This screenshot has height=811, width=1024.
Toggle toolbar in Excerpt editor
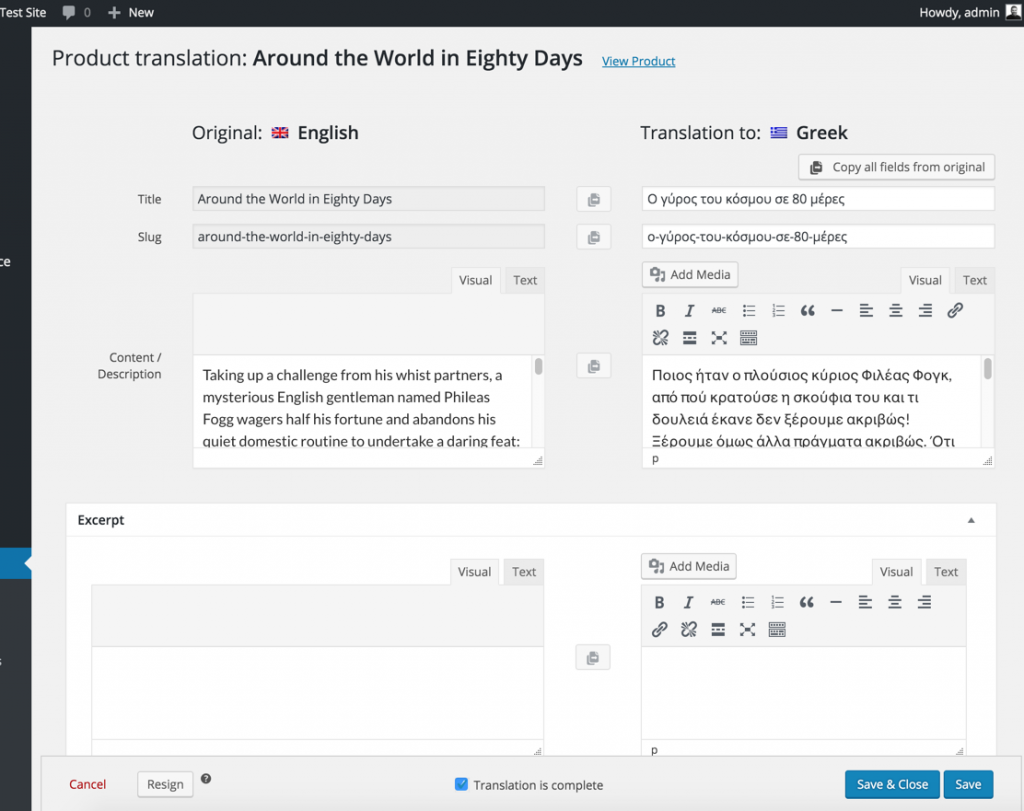777,629
